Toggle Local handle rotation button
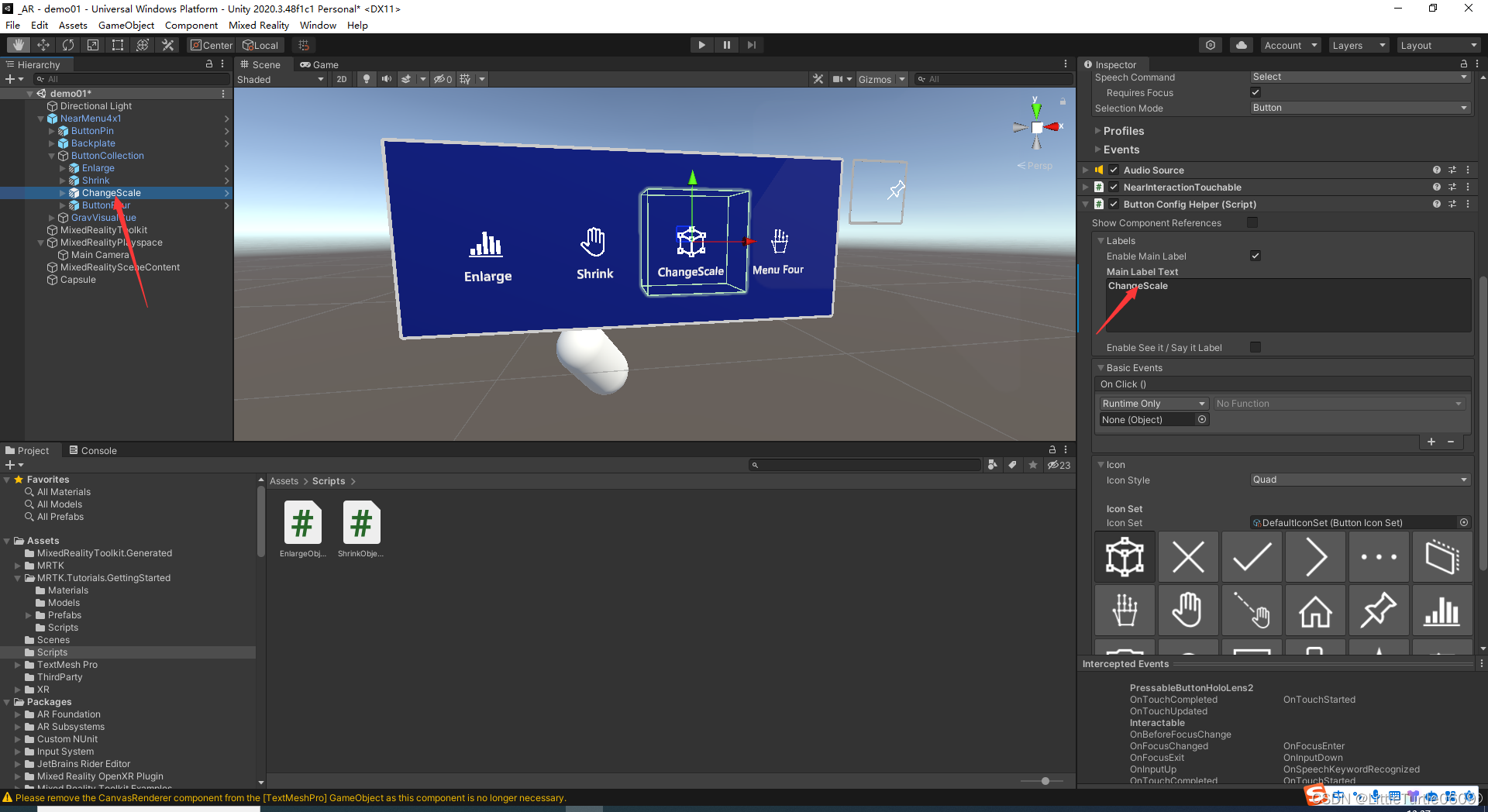Screen dimensions: 1488x812 [260, 45]
